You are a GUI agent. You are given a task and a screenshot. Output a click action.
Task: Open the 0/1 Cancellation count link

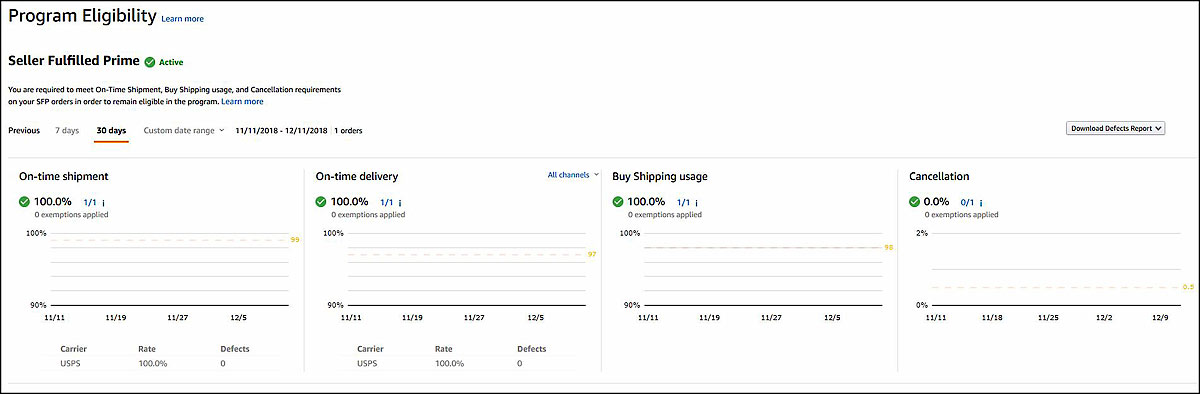(967, 202)
